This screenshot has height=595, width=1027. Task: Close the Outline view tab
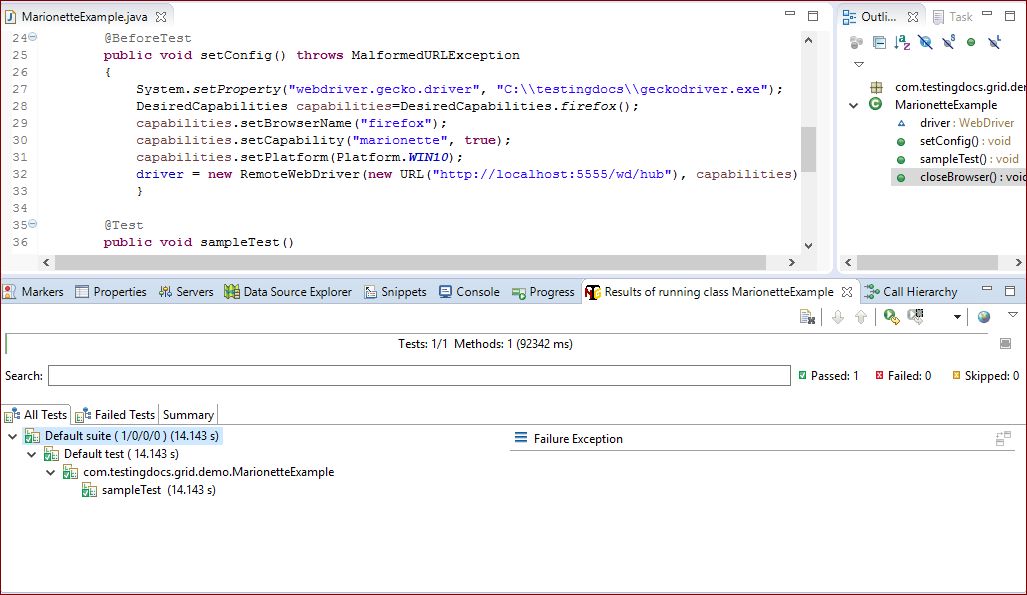tap(913, 16)
